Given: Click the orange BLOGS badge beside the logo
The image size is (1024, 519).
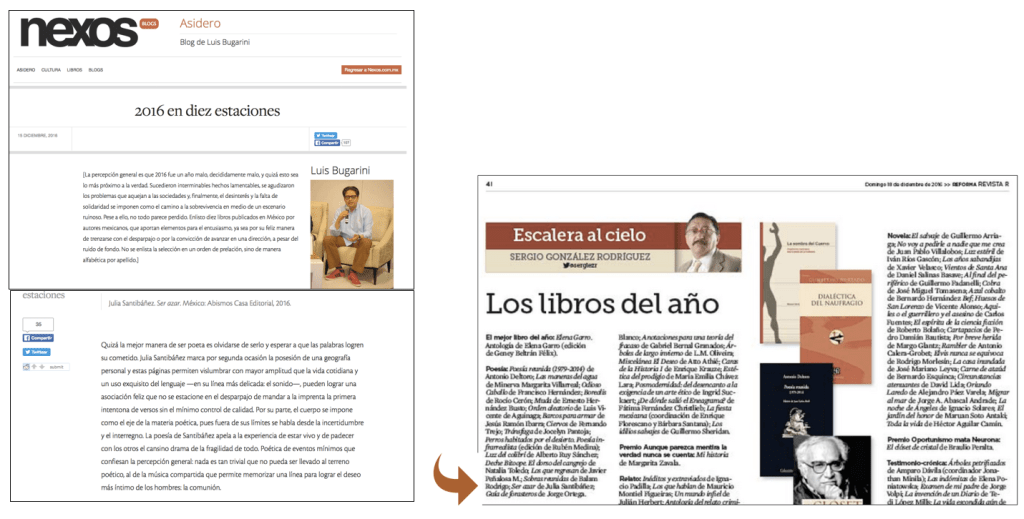Looking at the screenshot, I should coord(148,23).
